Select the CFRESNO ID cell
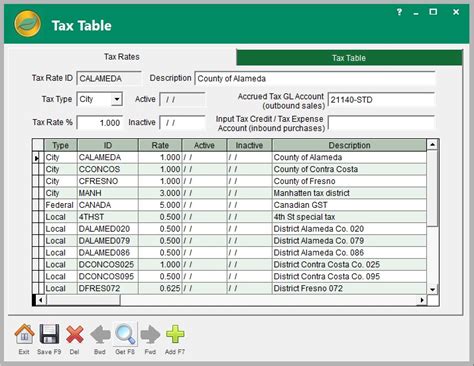 108,181
